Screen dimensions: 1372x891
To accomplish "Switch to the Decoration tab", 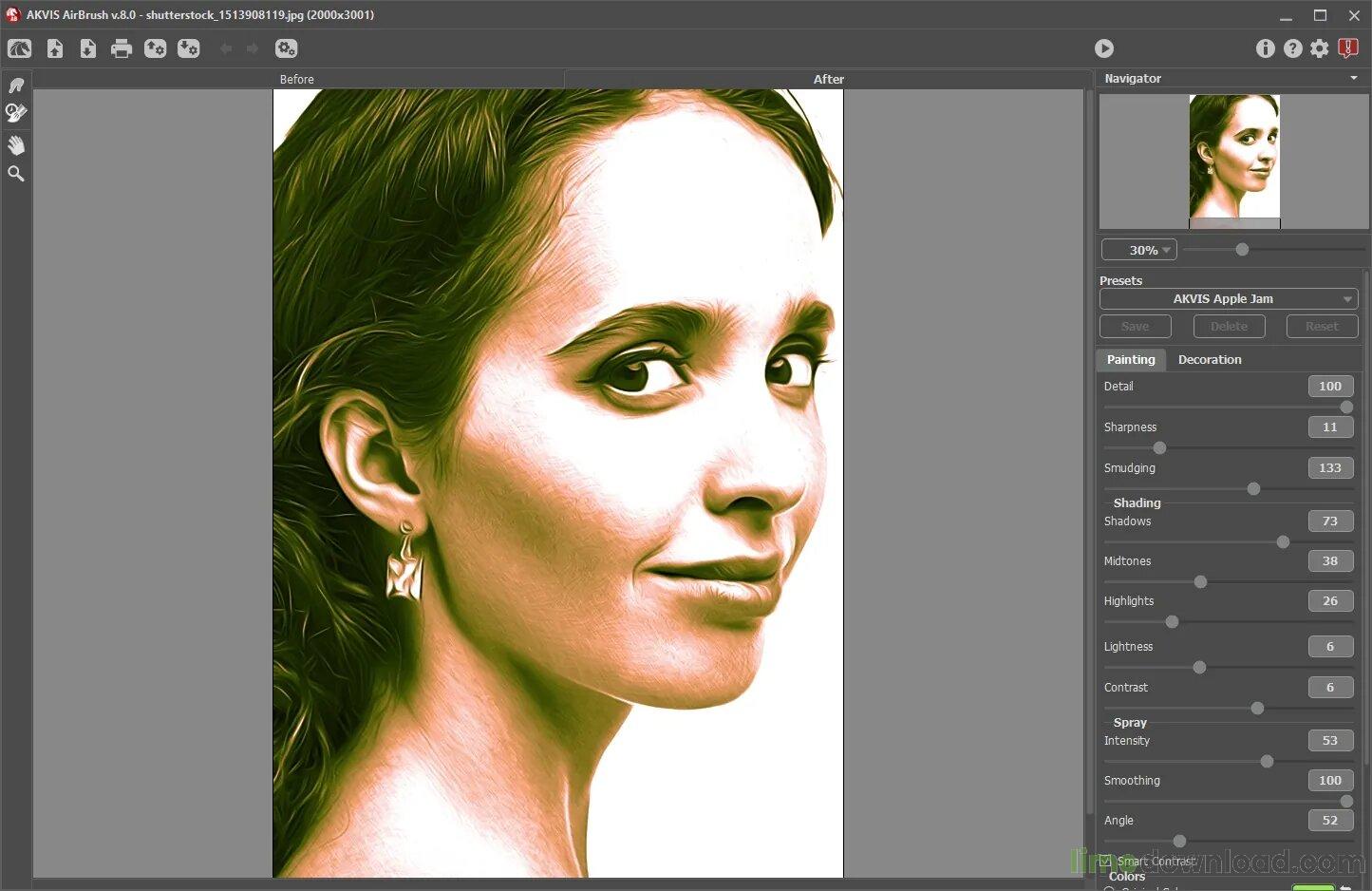I will (x=1210, y=359).
